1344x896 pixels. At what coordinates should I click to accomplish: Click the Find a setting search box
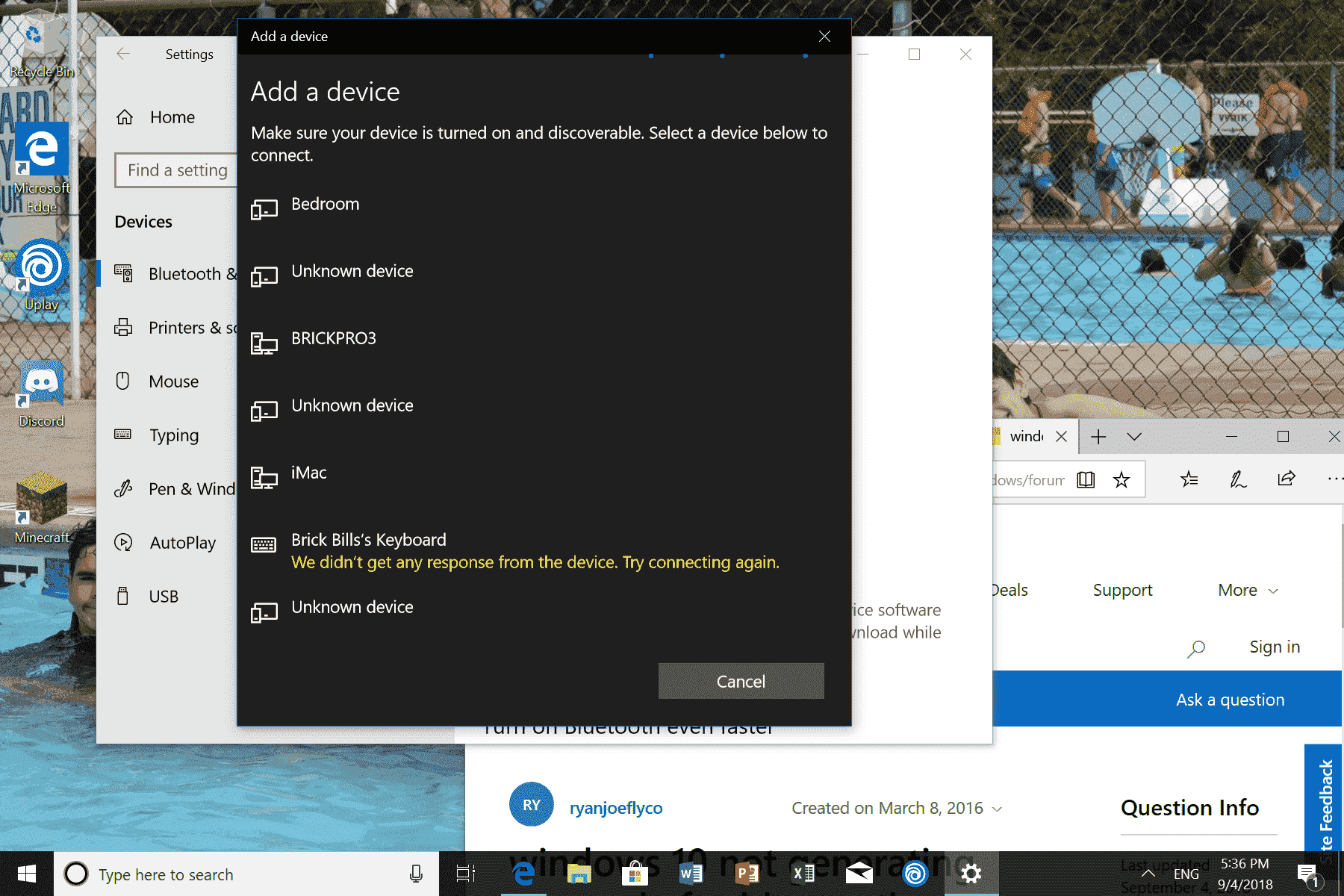point(176,170)
